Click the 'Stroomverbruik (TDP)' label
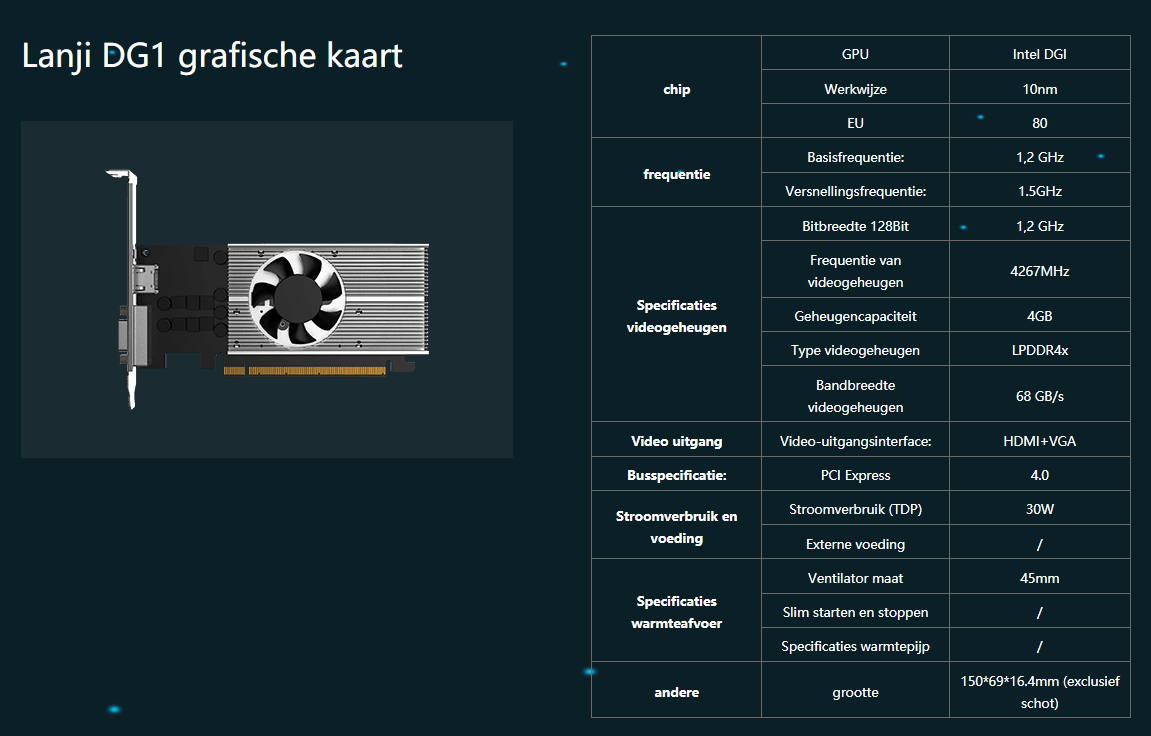 855,508
